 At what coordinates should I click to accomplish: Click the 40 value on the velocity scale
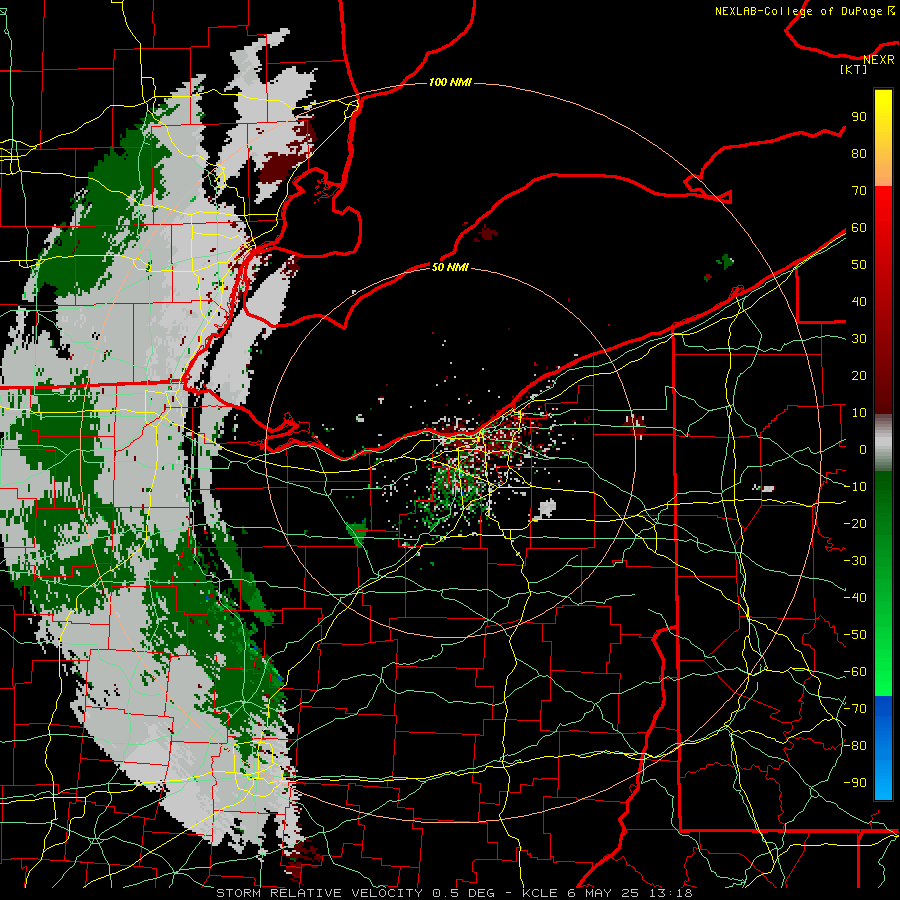(859, 302)
